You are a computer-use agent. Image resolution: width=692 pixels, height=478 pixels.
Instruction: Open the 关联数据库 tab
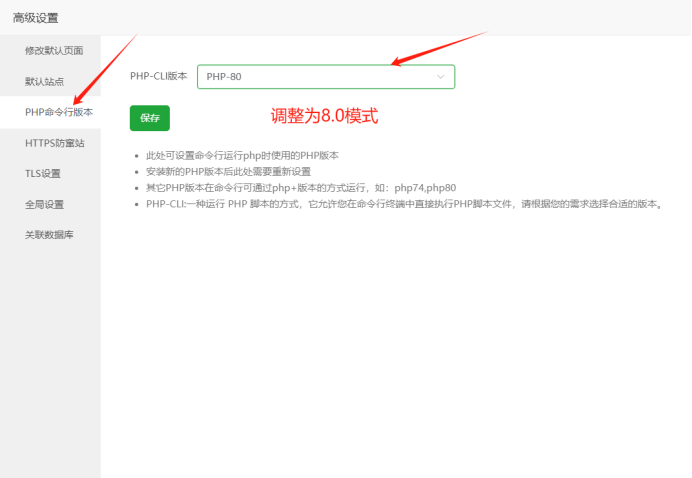[x=49, y=235]
